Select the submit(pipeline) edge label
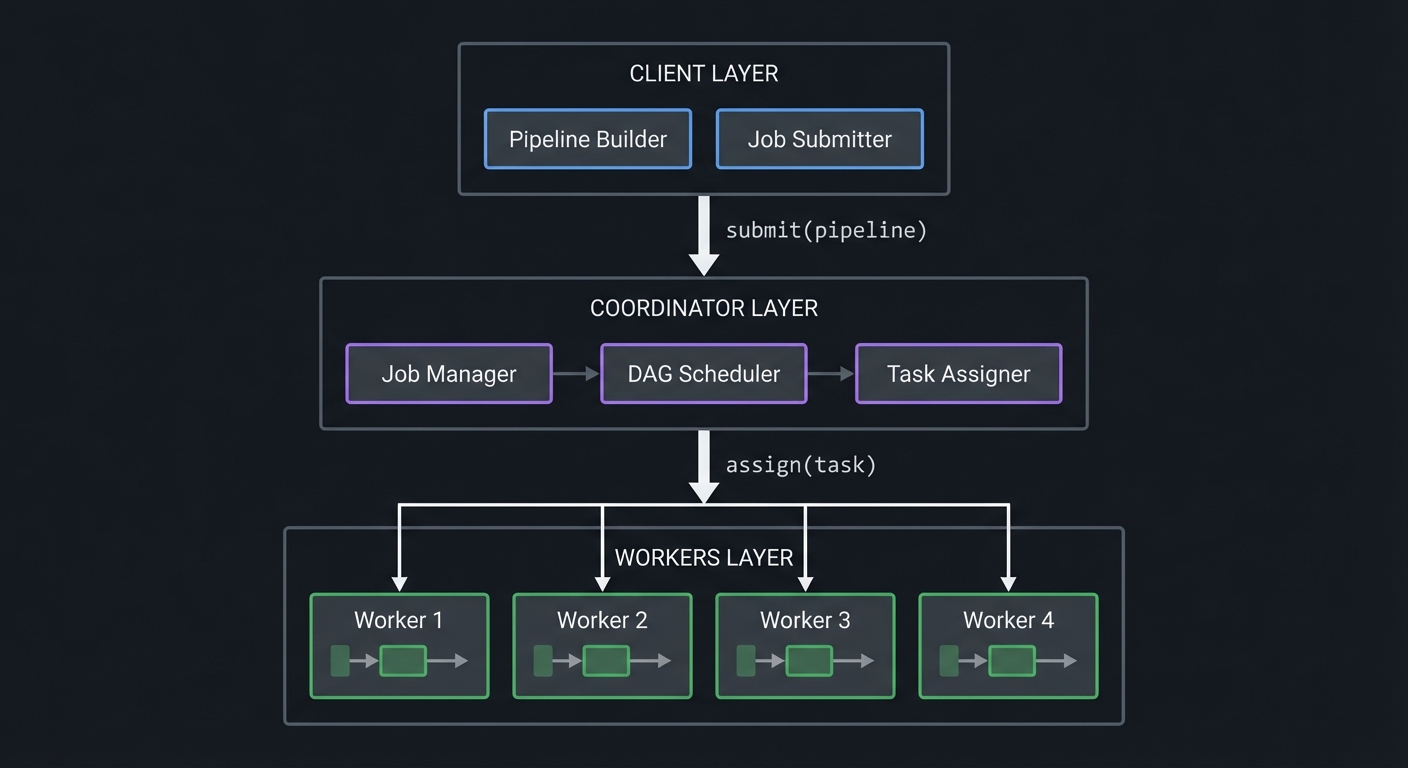 tap(826, 229)
